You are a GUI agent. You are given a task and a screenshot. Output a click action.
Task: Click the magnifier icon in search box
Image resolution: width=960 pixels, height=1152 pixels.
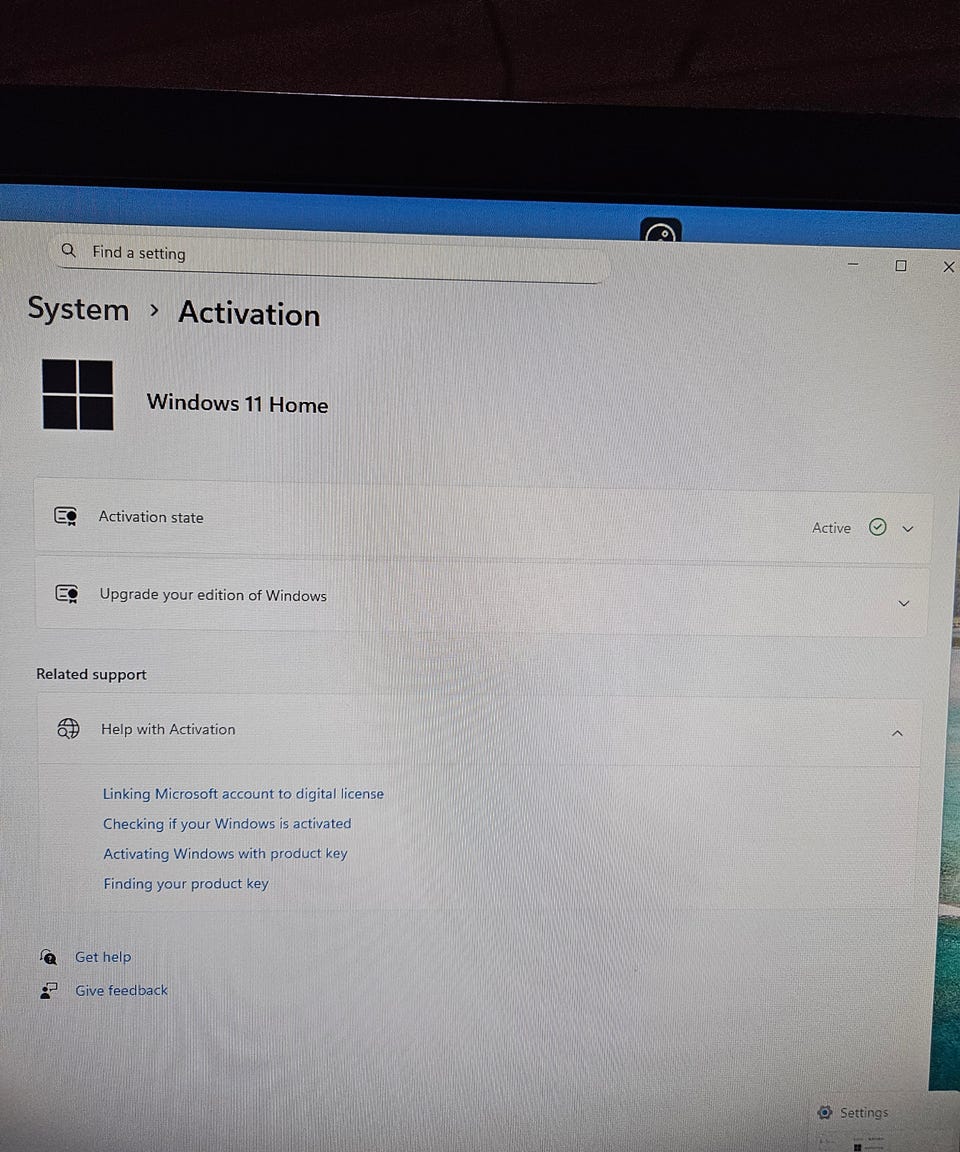68,251
